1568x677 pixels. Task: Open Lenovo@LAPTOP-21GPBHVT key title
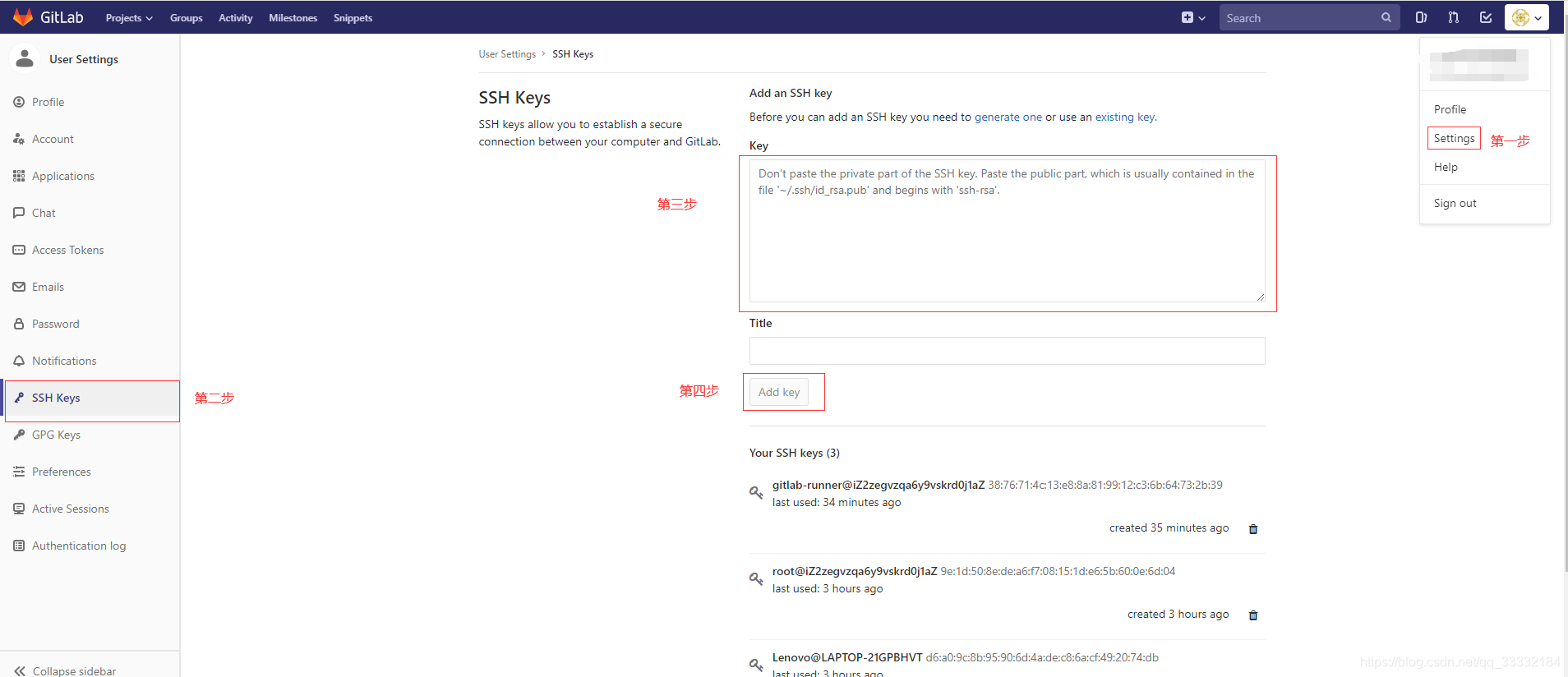pos(847,657)
